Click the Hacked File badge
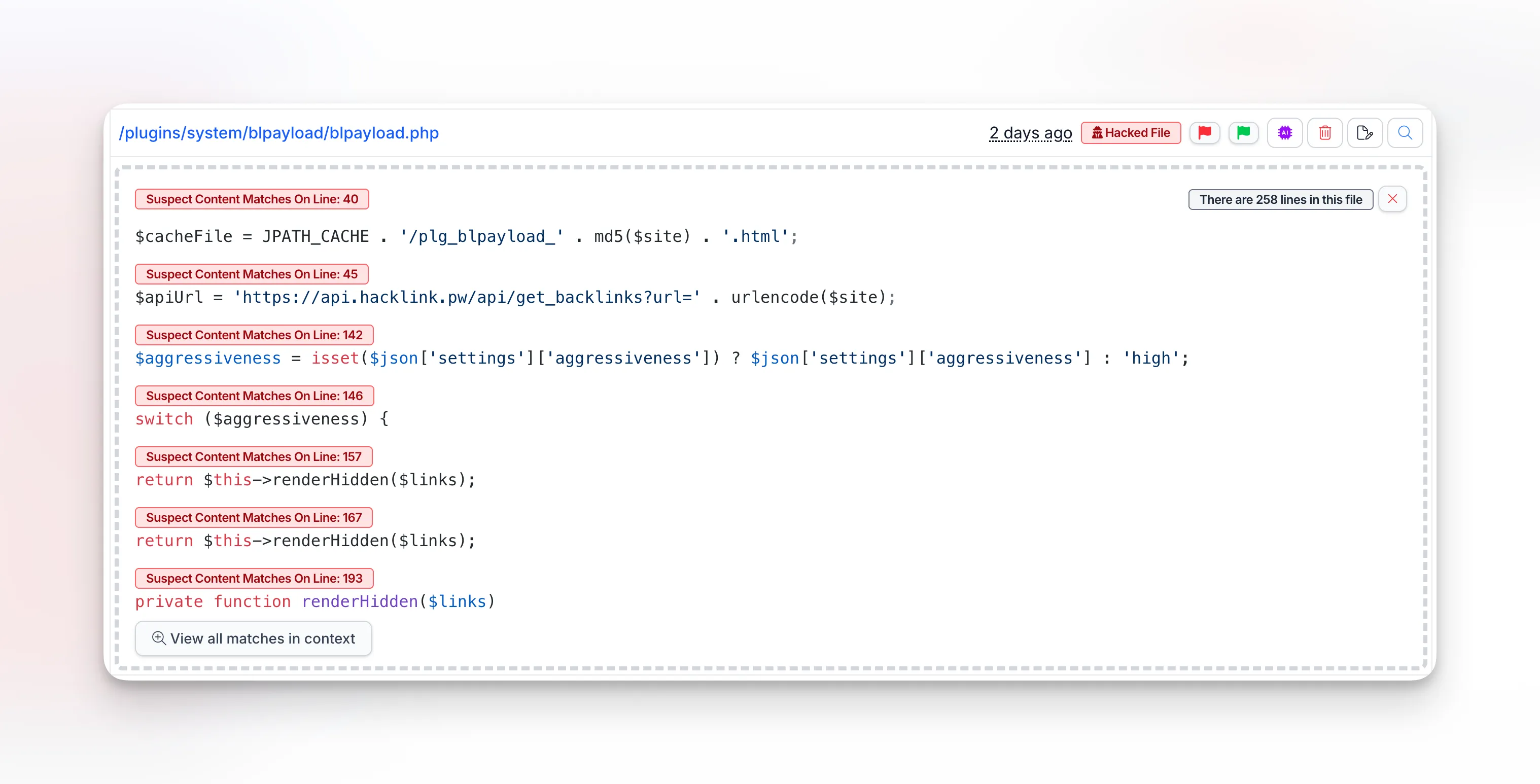The width and height of the screenshot is (1540, 784). [1131, 133]
